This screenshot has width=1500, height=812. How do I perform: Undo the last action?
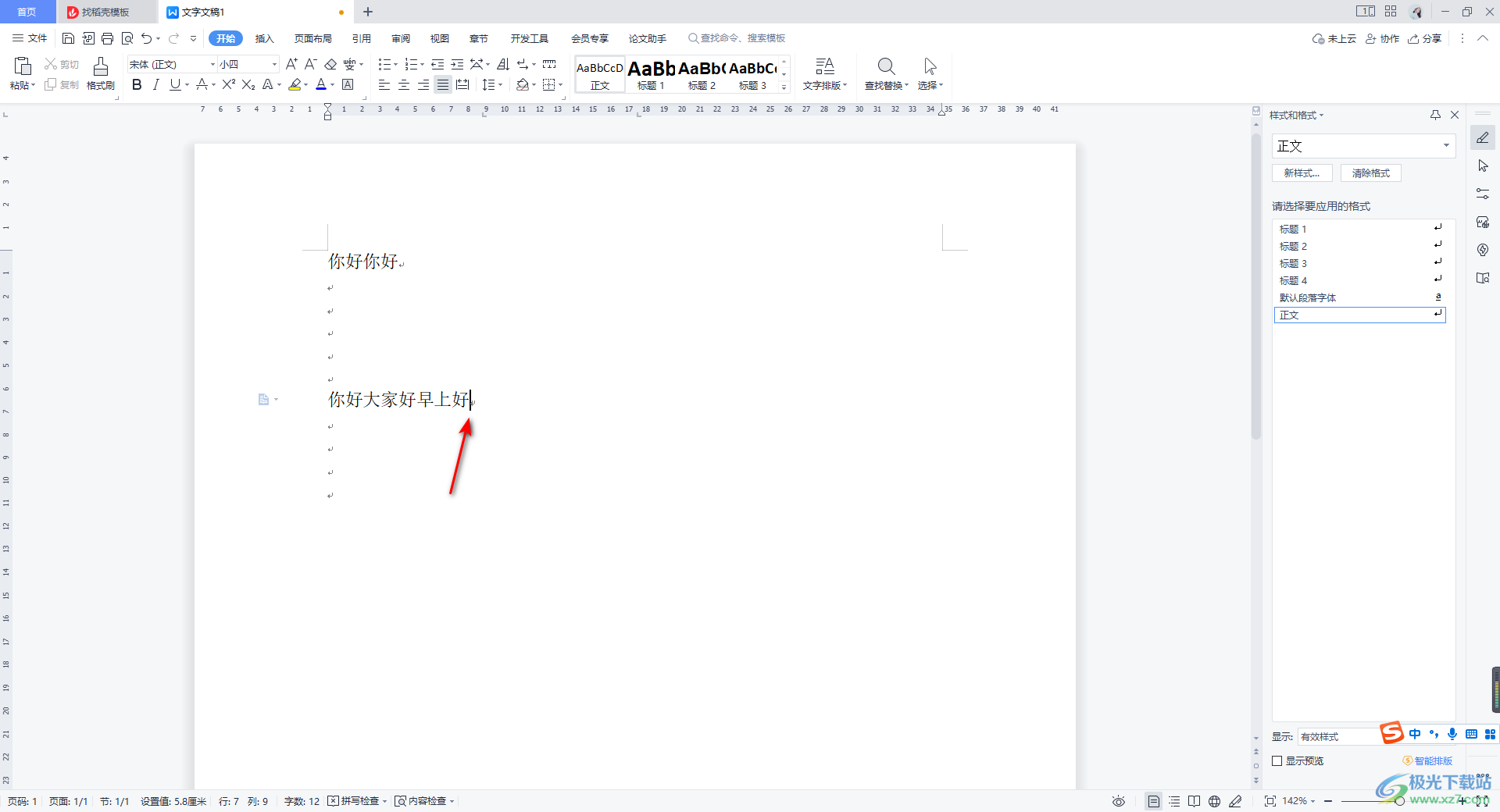[x=146, y=38]
